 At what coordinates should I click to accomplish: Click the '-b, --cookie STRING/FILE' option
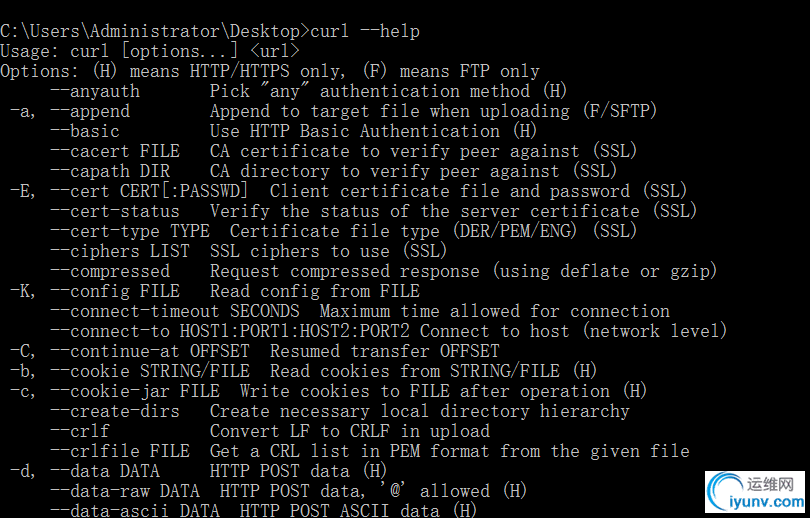coord(130,371)
